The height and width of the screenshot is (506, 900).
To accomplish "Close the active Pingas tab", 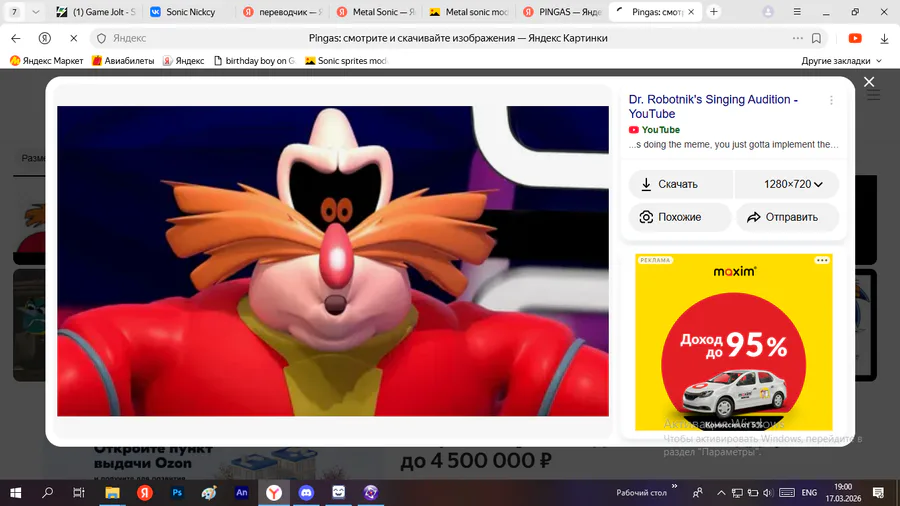I will (x=691, y=11).
